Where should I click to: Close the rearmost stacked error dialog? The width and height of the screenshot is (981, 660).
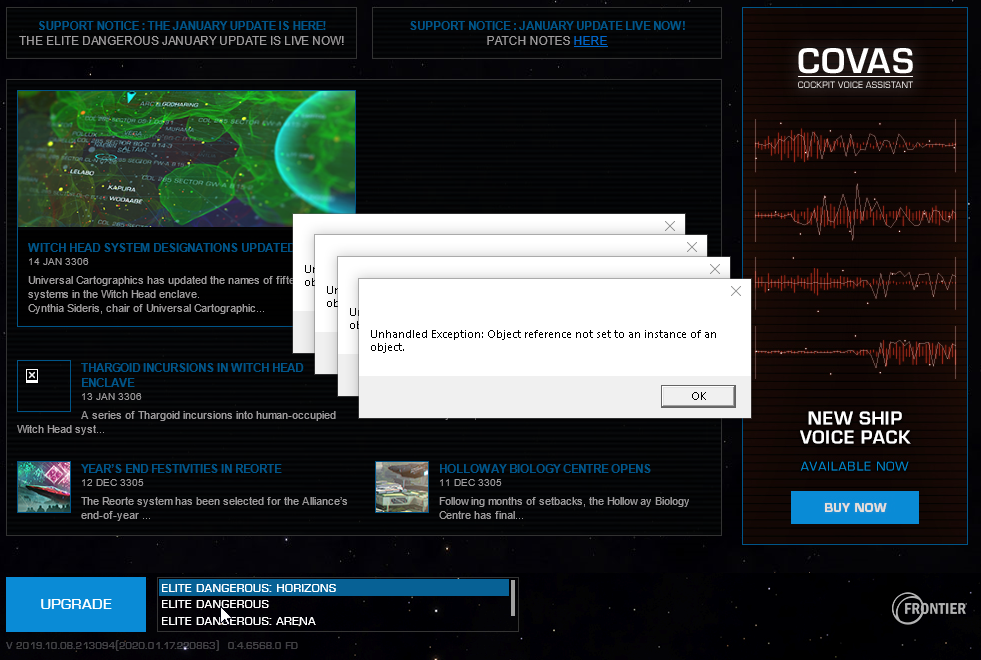[669, 226]
